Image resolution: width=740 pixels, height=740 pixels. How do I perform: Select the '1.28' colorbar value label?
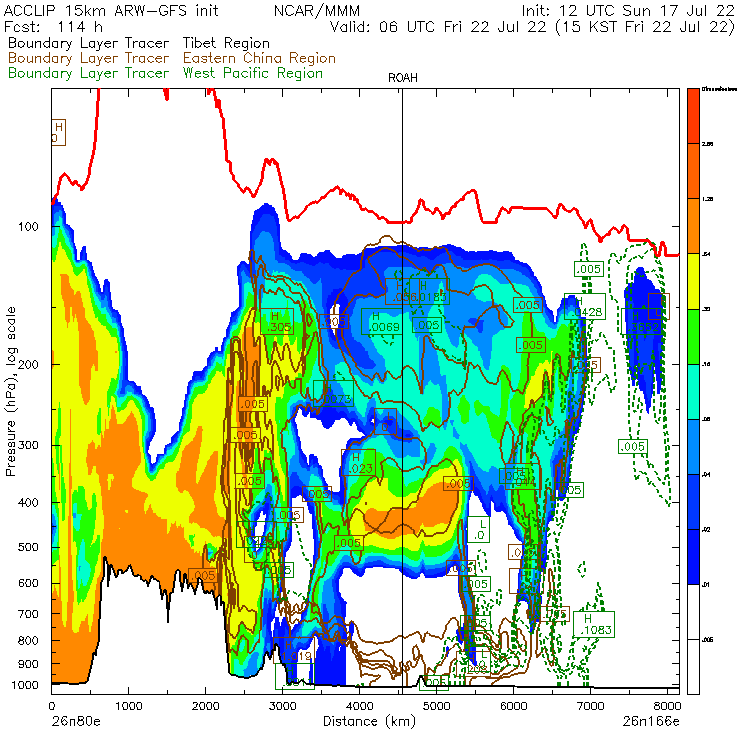click(x=706, y=199)
